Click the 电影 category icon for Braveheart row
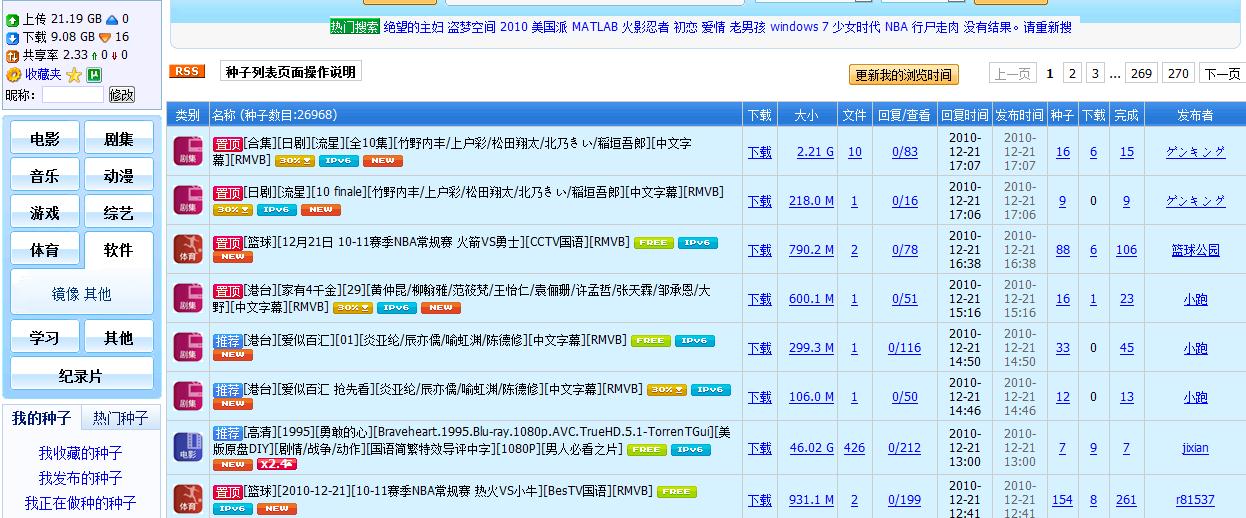 click(x=188, y=448)
